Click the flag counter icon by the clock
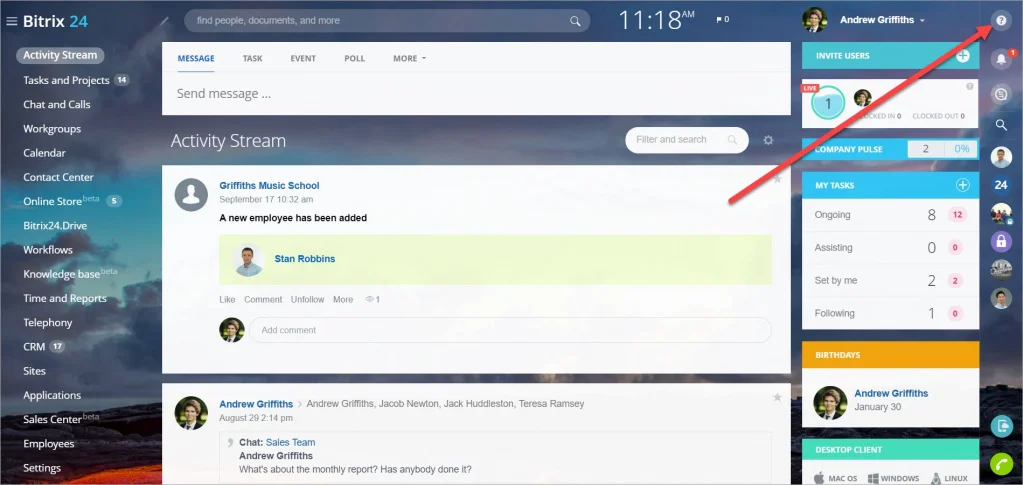Image resolution: width=1023 pixels, height=485 pixels. click(722, 20)
